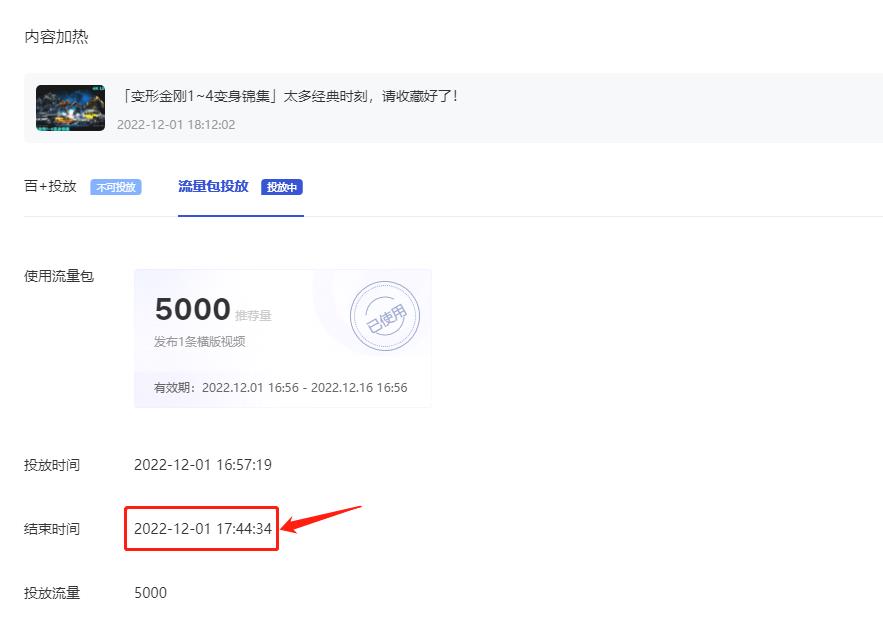This screenshot has width=883, height=629.
Task: Click the 已使用 stamp icon
Action: 384,317
